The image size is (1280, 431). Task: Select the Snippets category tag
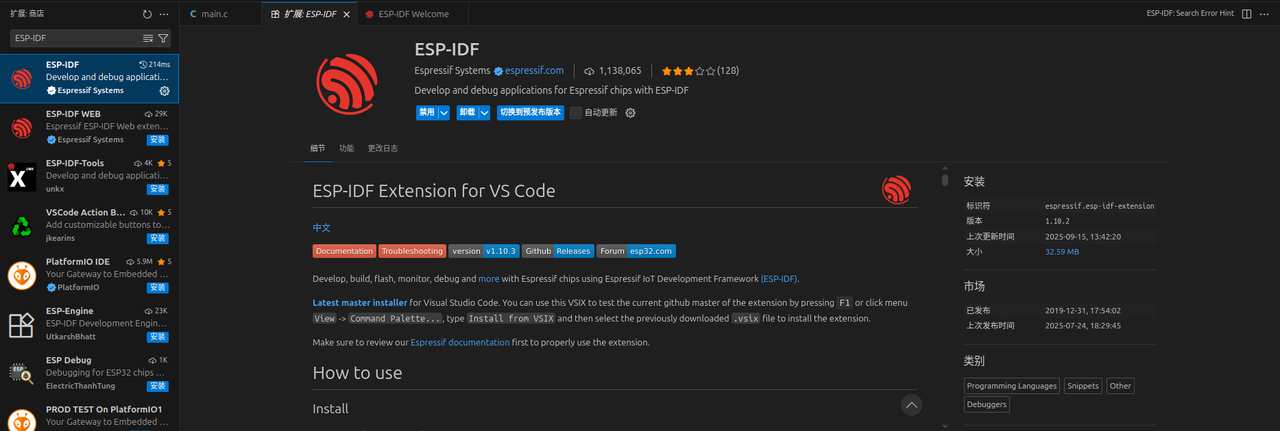1082,386
